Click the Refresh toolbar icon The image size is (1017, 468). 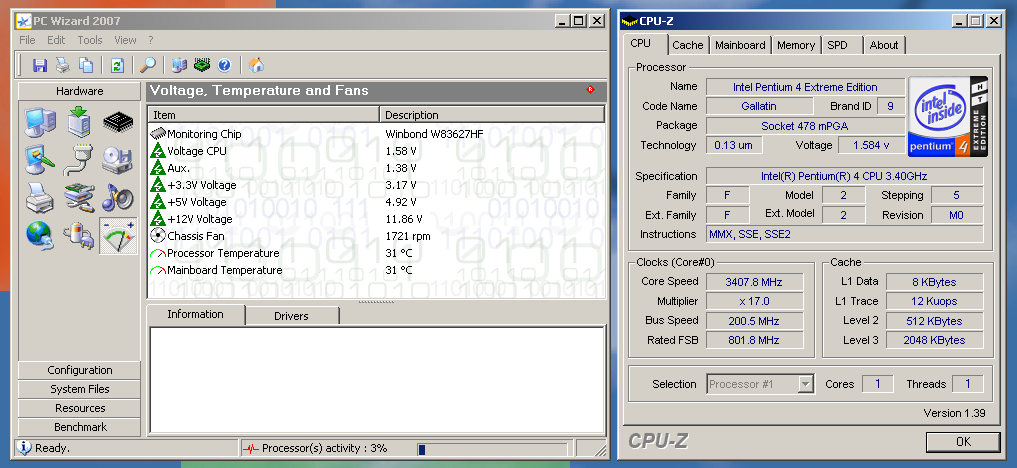pos(117,65)
